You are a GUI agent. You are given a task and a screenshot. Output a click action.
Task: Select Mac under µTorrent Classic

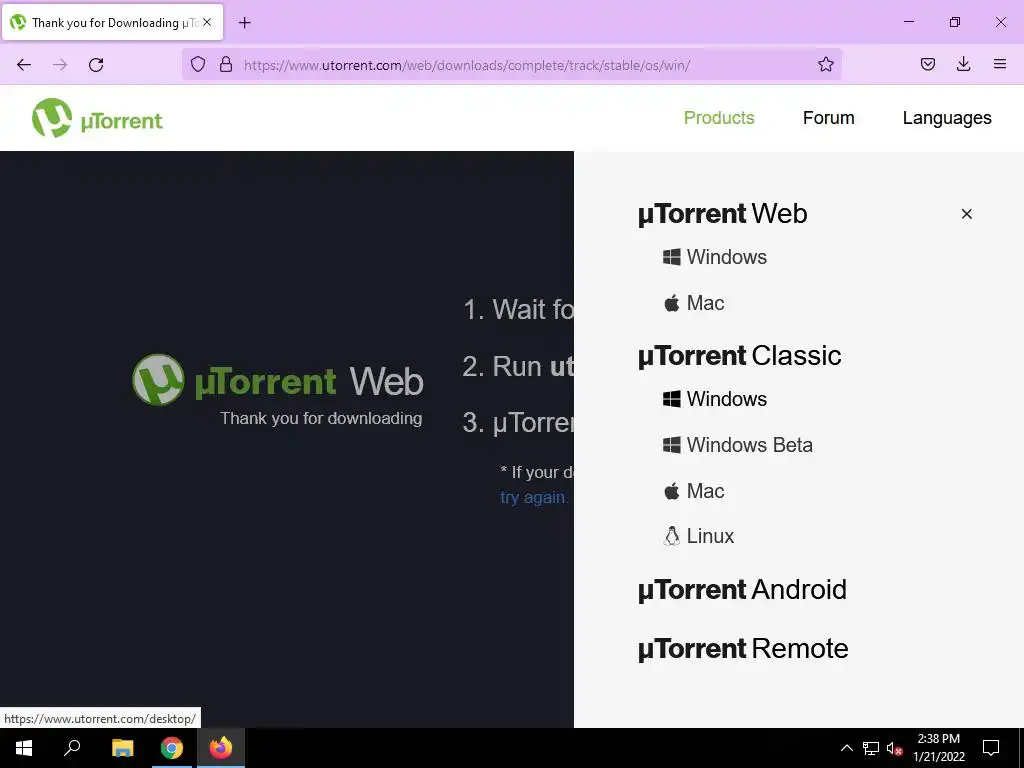694,490
